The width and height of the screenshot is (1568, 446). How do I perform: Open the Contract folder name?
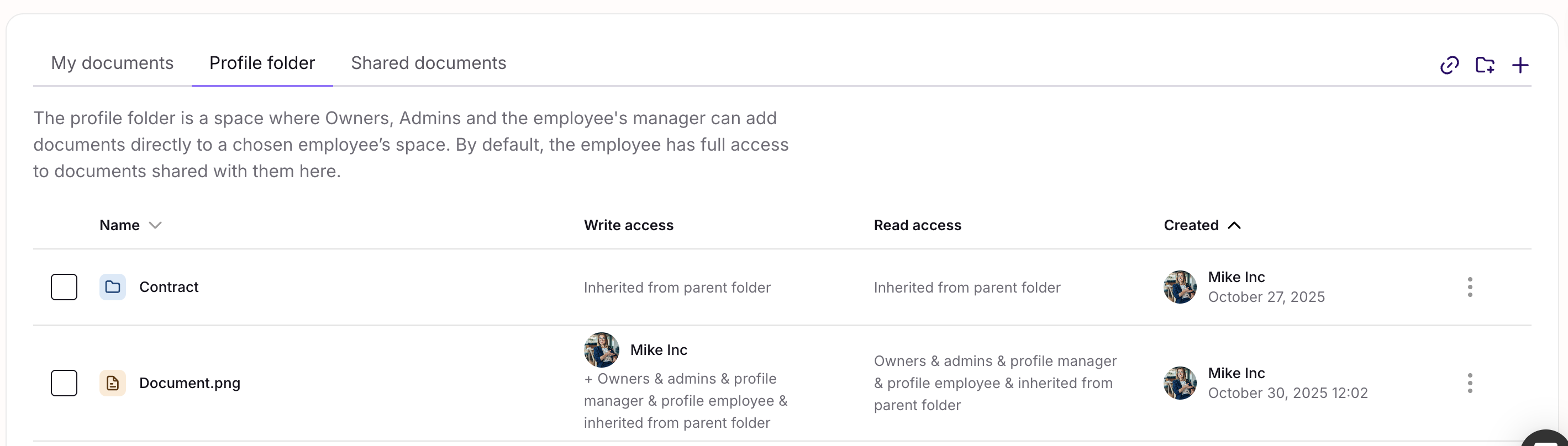pyautogui.click(x=169, y=287)
